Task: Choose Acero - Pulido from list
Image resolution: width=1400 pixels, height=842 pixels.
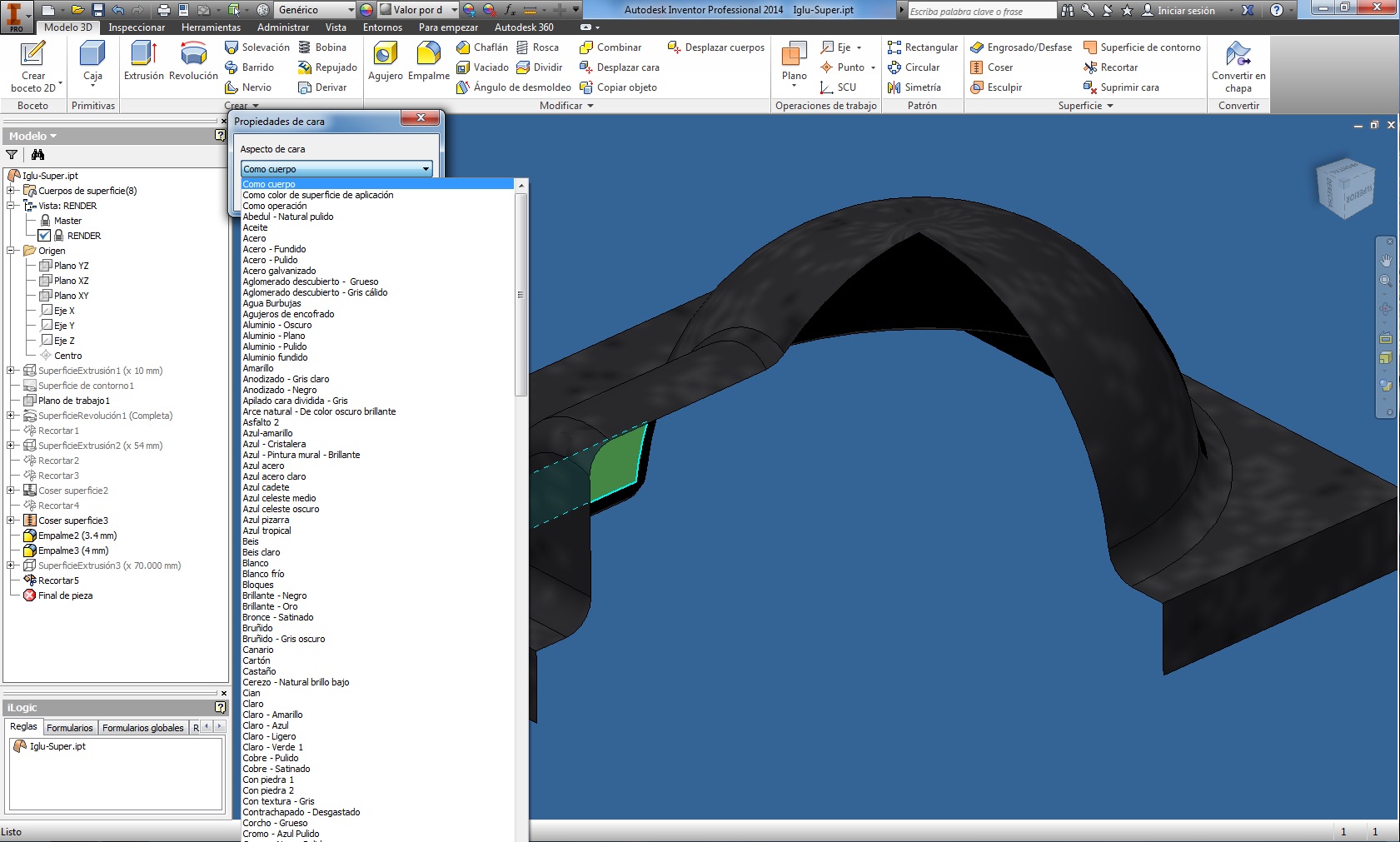Action: click(x=270, y=260)
